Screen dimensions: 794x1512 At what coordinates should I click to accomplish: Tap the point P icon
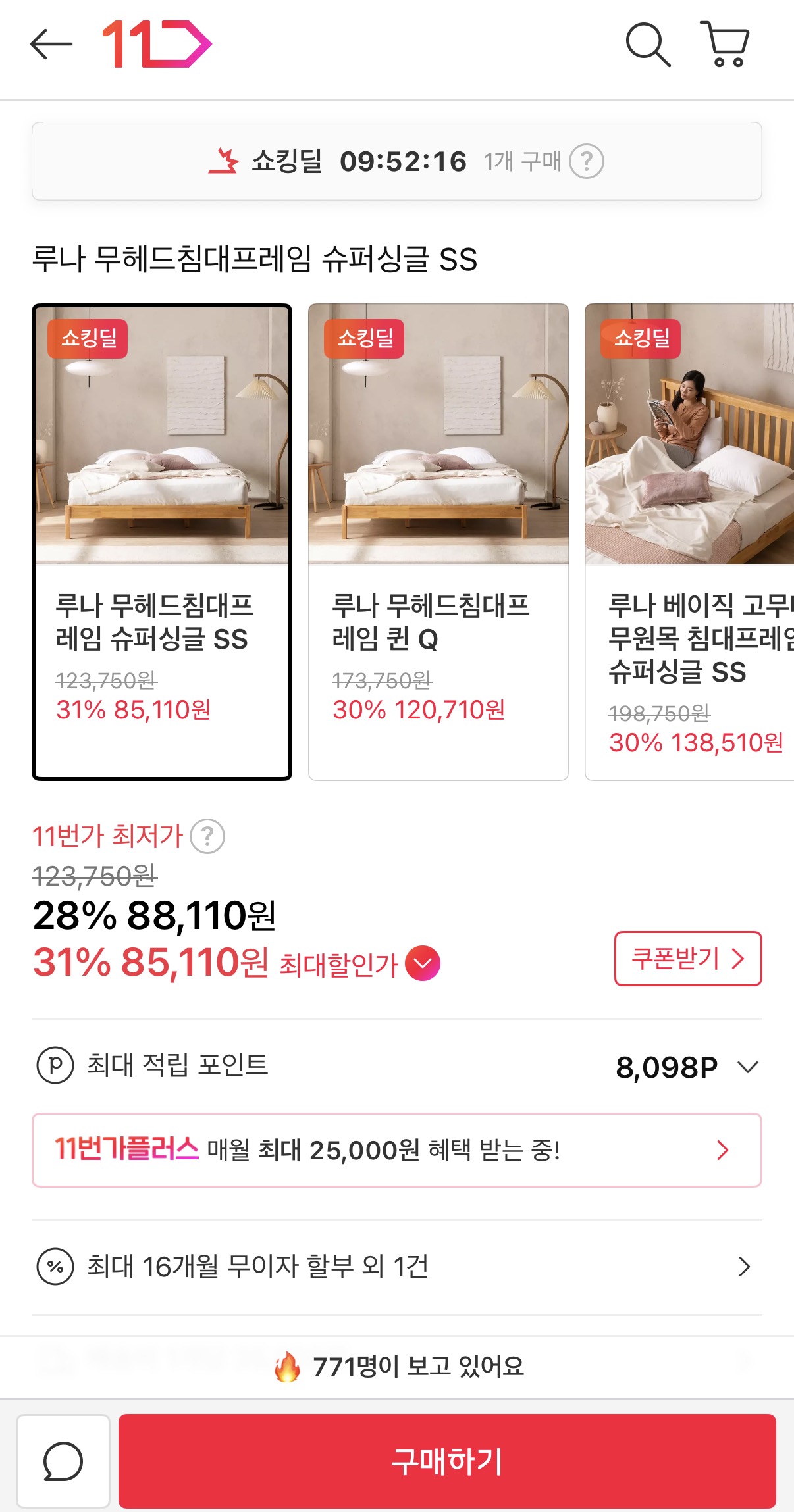[55, 1065]
